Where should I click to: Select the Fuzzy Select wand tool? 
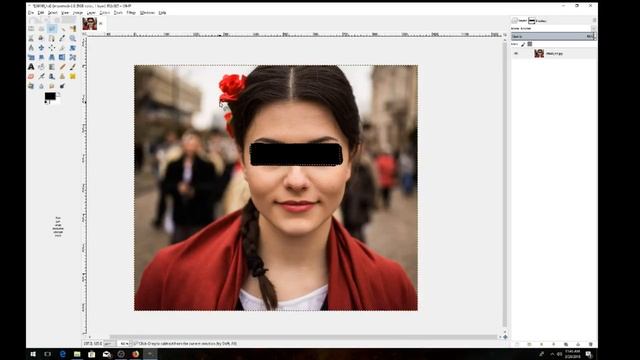pyautogui.click(x=62, y=29)
